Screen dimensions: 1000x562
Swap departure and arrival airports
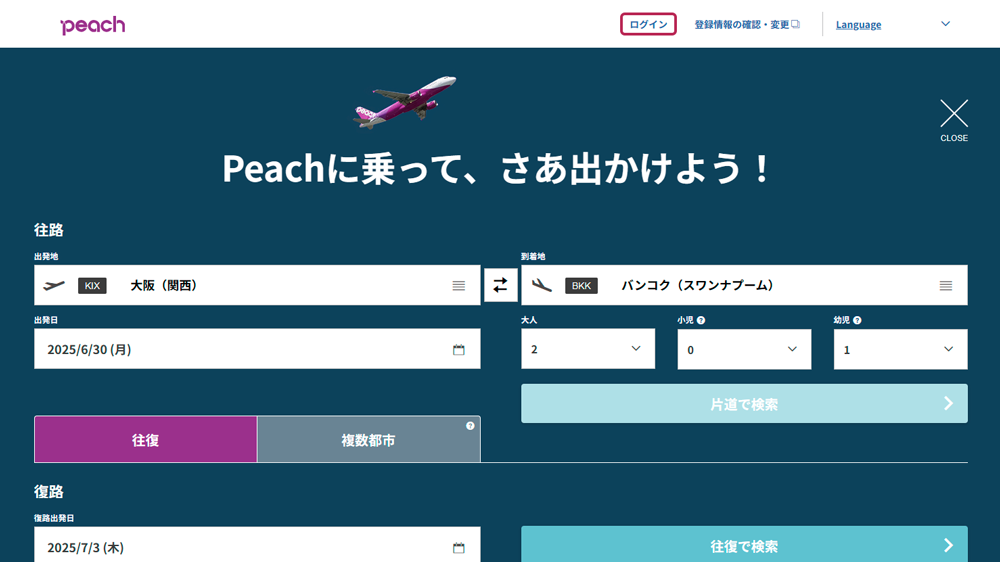(500, 285)
